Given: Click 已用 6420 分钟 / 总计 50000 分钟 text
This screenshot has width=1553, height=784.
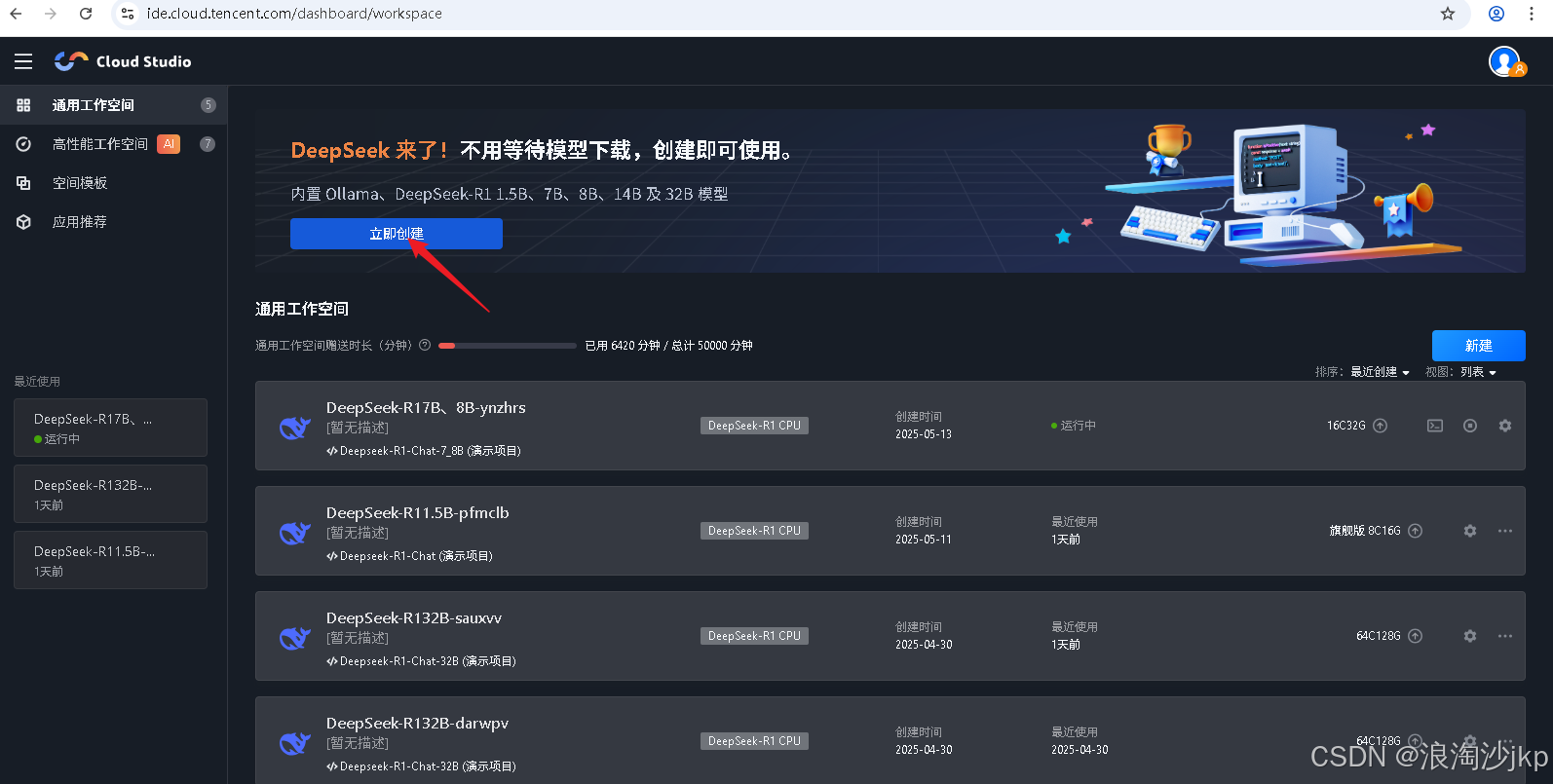Looking at the screenshot, I should pos(668,346).
